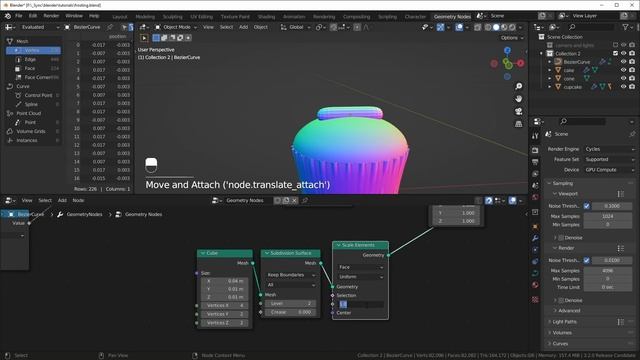The height and width of the screenshot is (360, 640).
Task: Open Feature Set Supported dropdown
Action: [609, 160]
